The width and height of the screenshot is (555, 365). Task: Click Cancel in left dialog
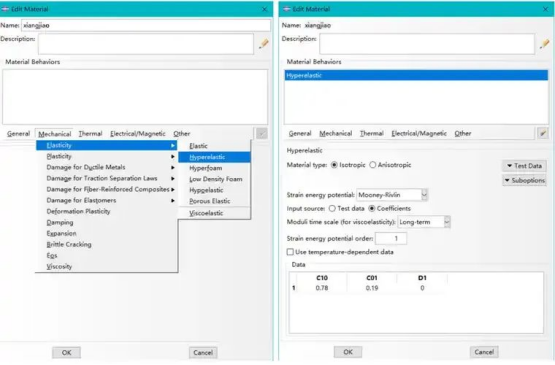point(203,353)
